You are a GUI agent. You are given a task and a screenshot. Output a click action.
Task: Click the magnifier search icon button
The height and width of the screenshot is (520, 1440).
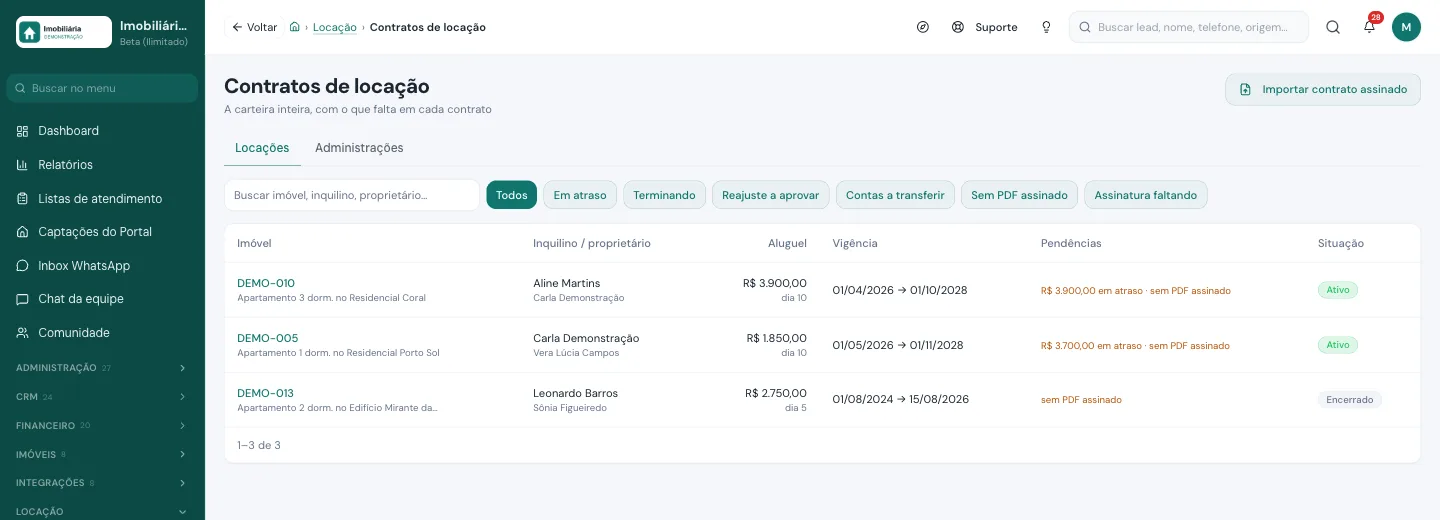tap(1333, 27)
